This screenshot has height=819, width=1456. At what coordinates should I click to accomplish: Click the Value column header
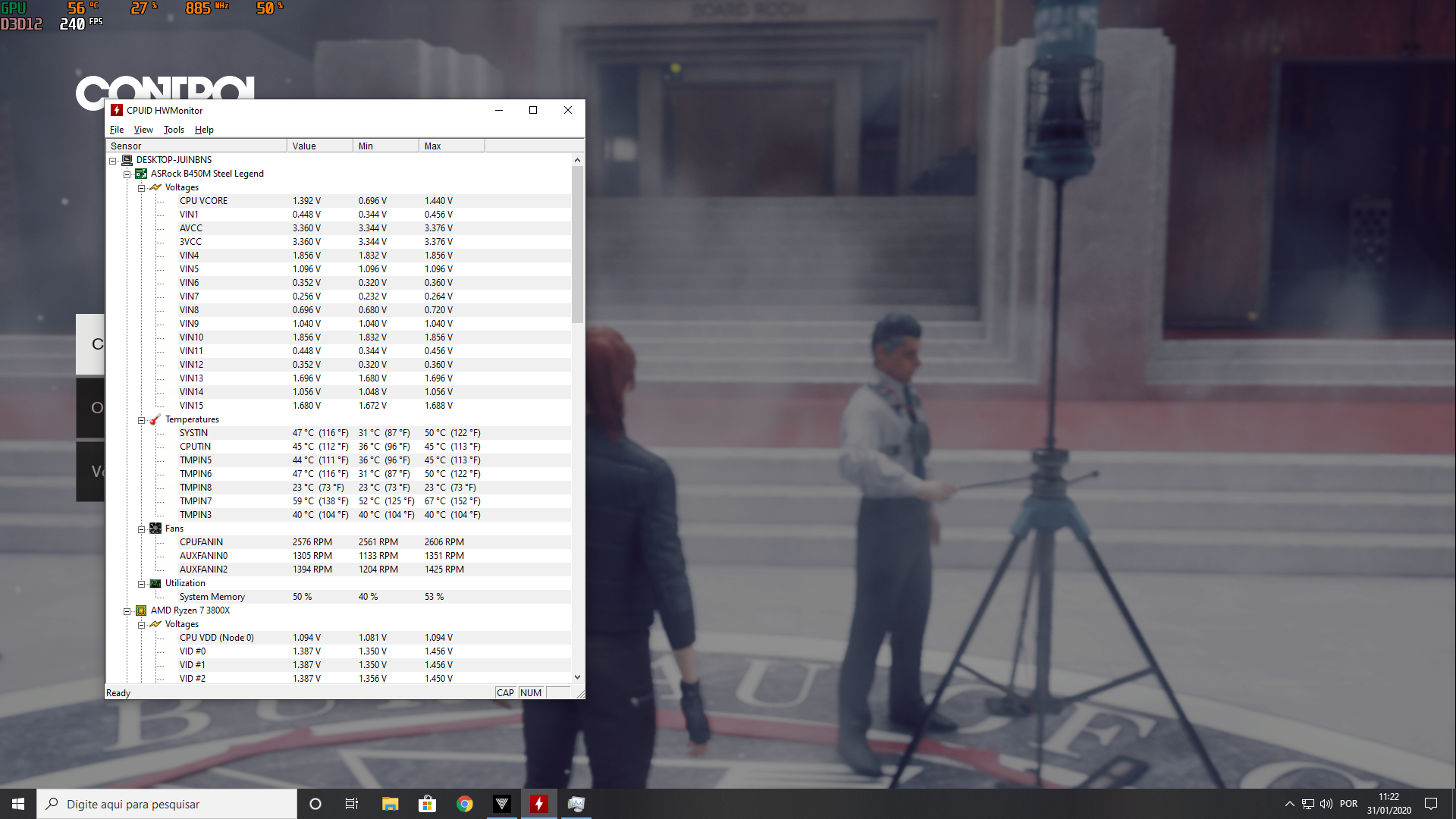[x=320, y=146]
